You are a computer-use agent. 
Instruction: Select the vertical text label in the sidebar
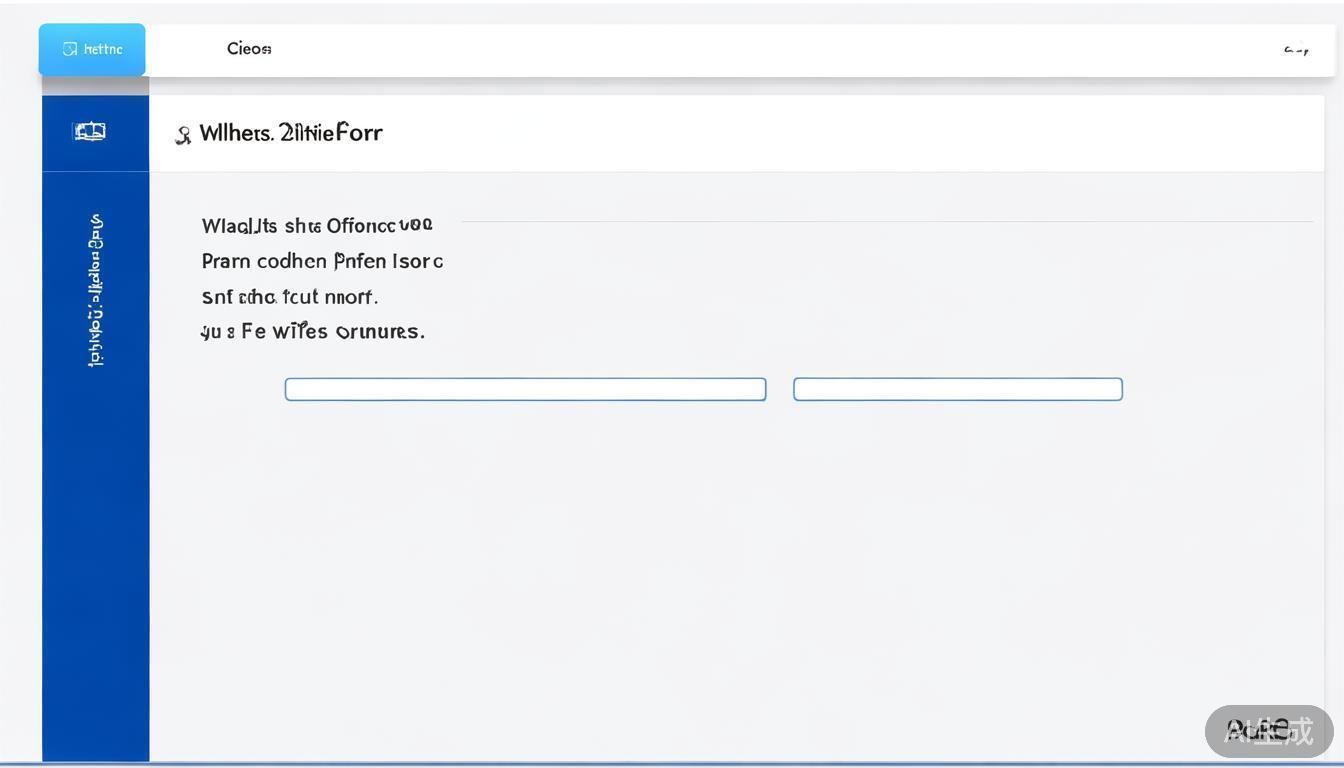(x=96, y=290)
